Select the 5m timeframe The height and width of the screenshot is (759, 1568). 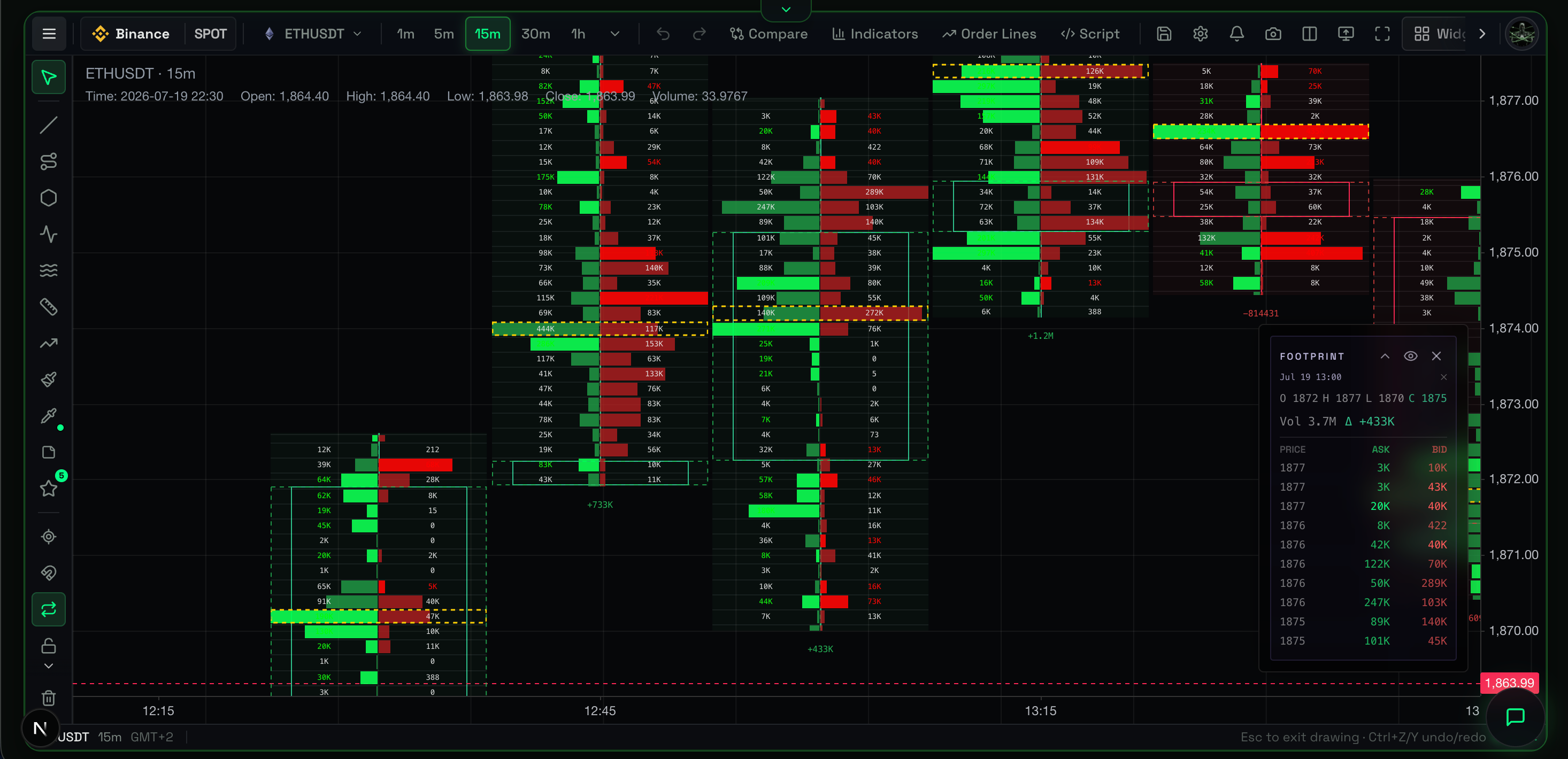point(444,34)
